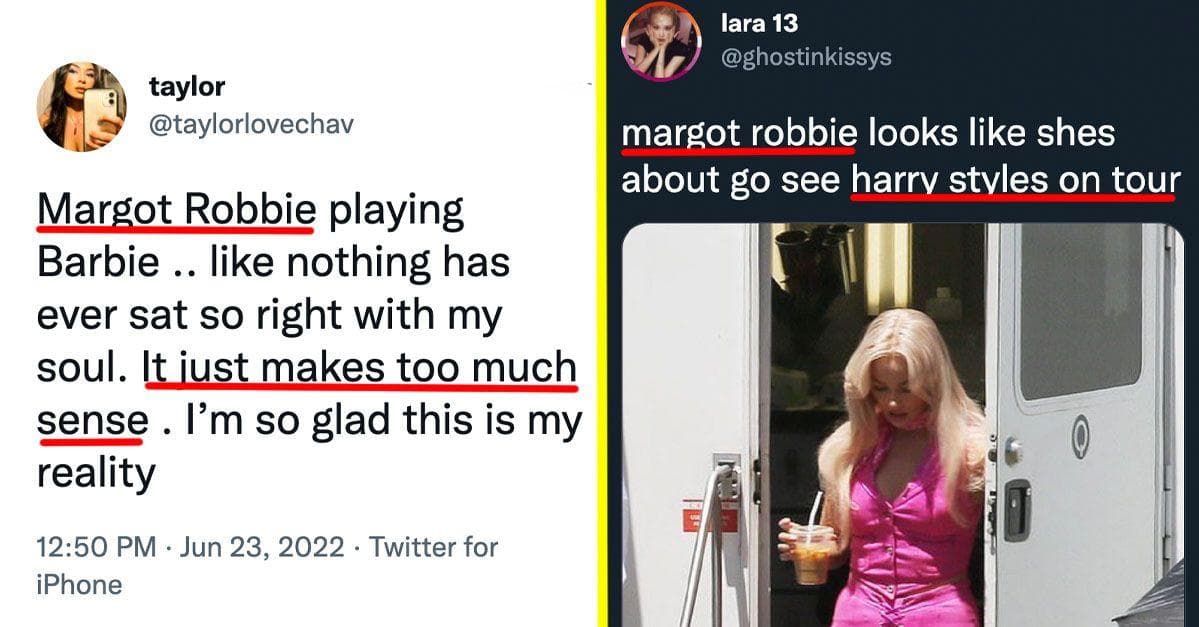Click the black door handle on the trailer
Image resolution: width=1199 pixels, height=627 pixels.
1015,510
